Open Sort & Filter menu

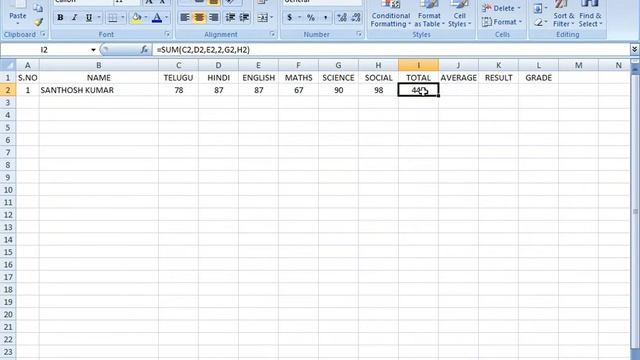point(564,15)
